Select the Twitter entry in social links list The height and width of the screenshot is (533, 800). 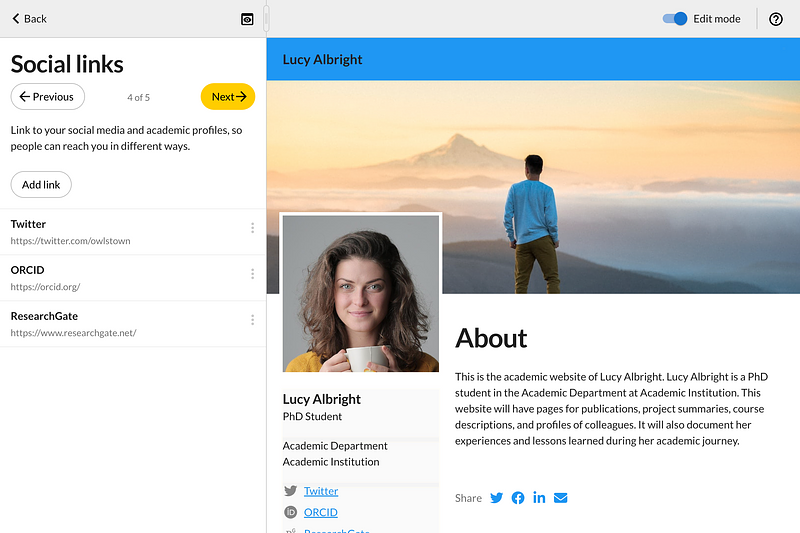[x=100, y=232]
